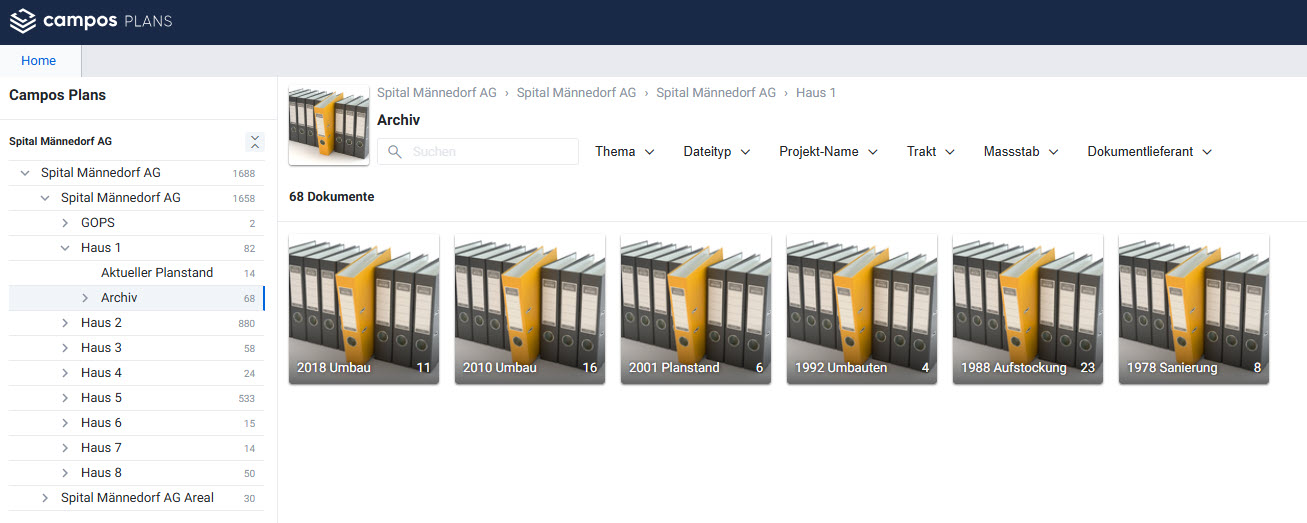The image size is (1307, 523).
Task: Open the 2018 Umbau folder
Action: pos(363,309)
